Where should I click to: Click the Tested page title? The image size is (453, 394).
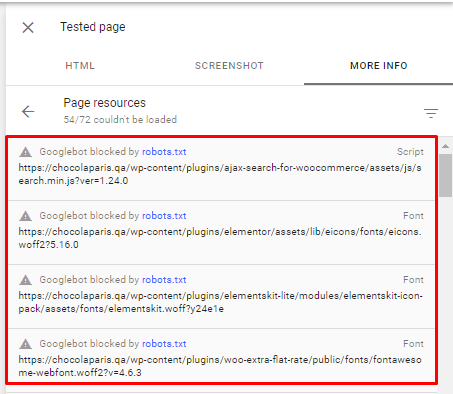tap(93, 27)
